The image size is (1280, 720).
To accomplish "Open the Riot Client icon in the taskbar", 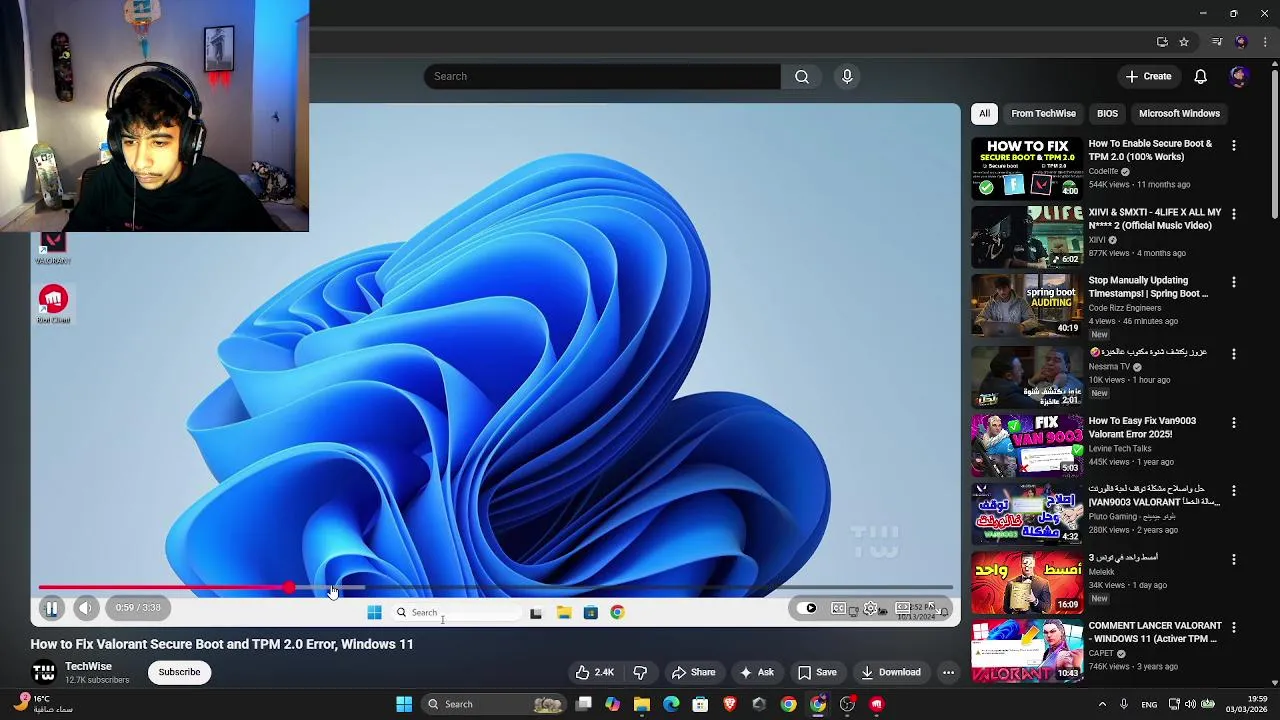I will click(877, 704).
